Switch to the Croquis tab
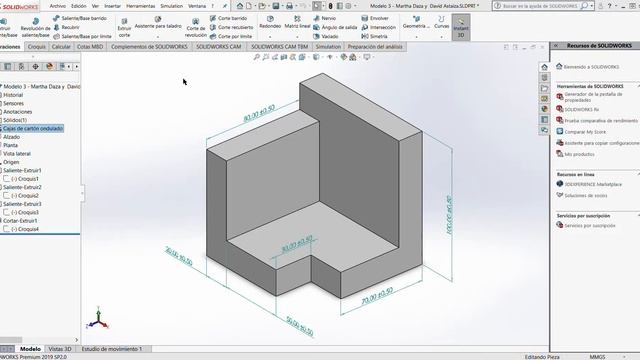This screenshot has height=360, width=640. pyautogui.click(x=36, y=47)
